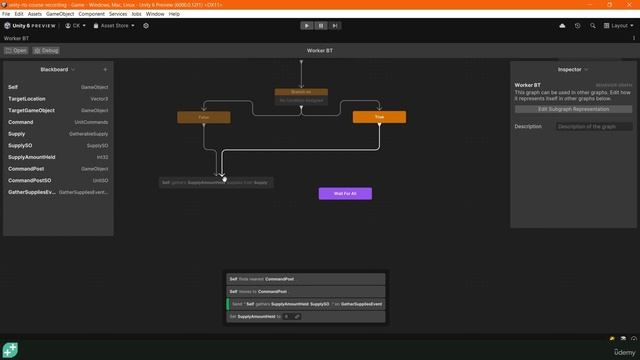Select the Worker BT window tab
Viewport: 640px width, 360px height.
tap(16, 38)
